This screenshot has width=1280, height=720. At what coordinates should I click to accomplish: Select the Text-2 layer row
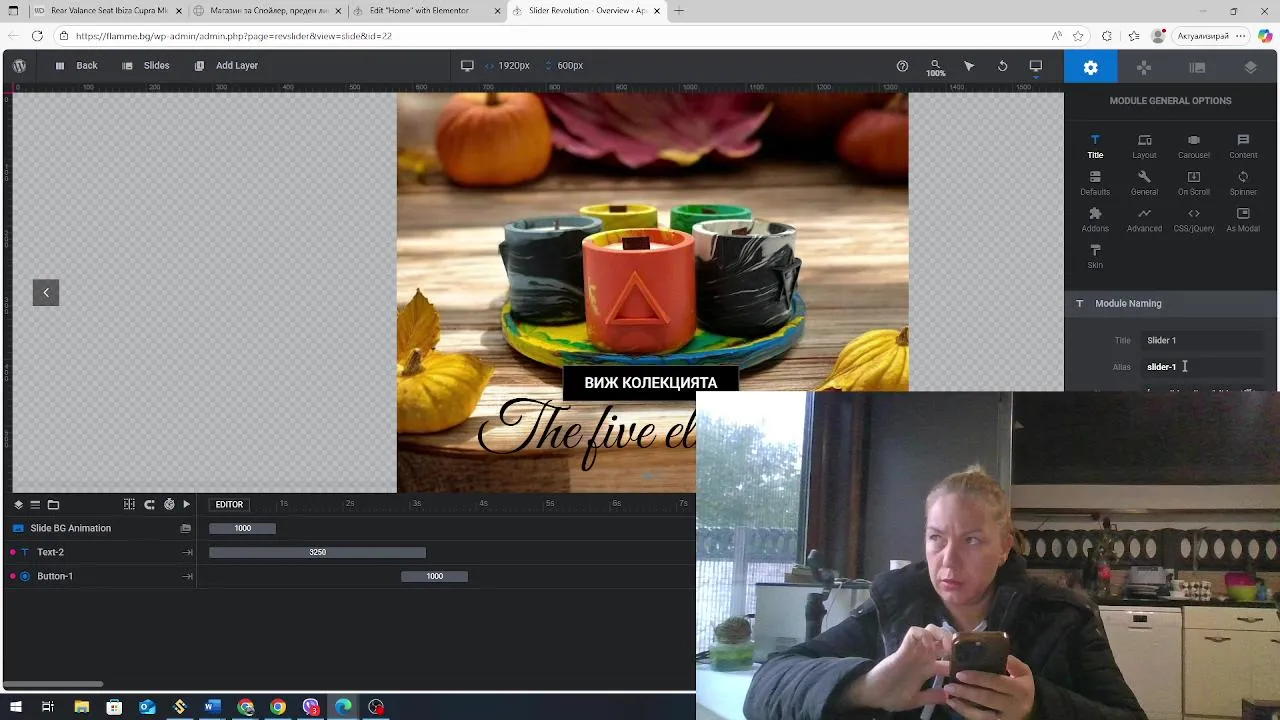tap(100, 552)
